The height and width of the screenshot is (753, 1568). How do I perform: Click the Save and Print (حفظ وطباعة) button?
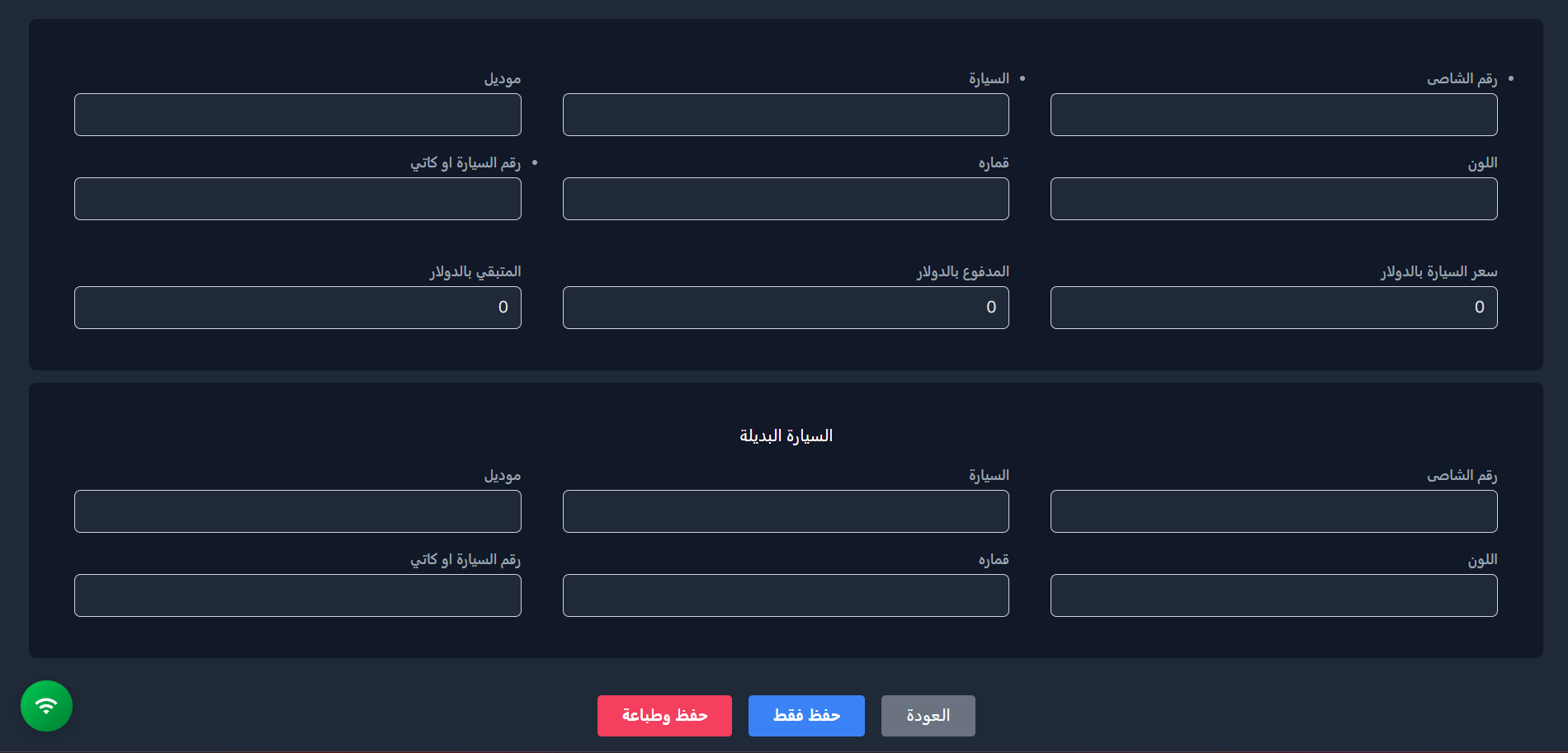664,715
